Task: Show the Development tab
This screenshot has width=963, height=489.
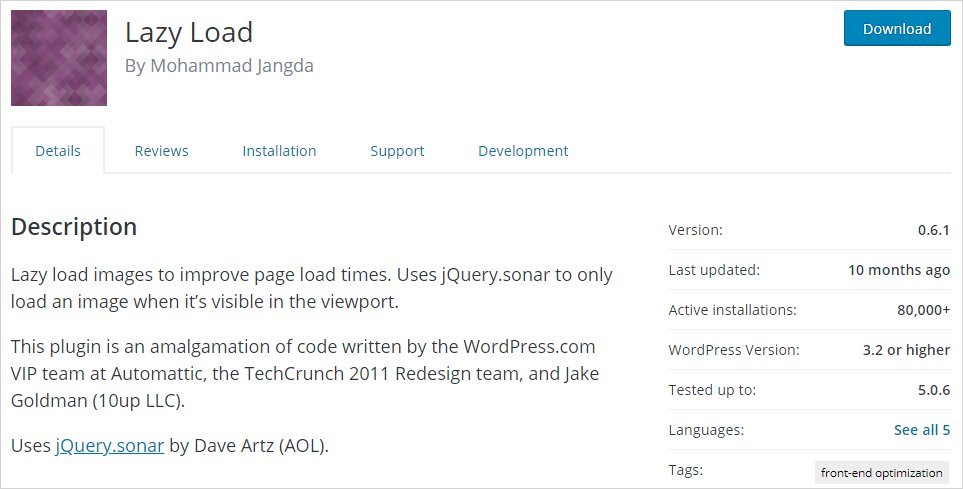Action: [x=523, y=151]
